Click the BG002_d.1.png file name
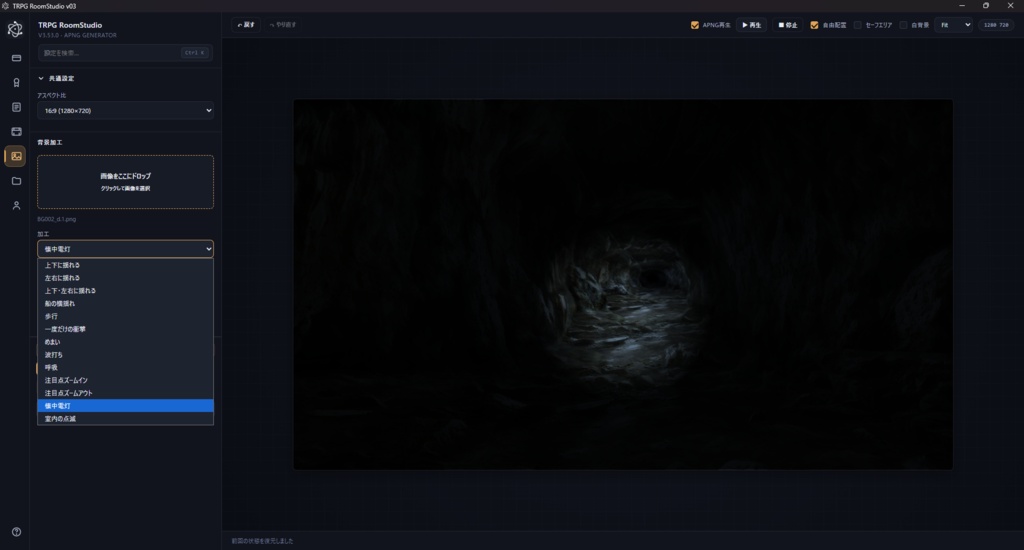The width and height of the screenshot is (1024, 550). pos(56,219)
